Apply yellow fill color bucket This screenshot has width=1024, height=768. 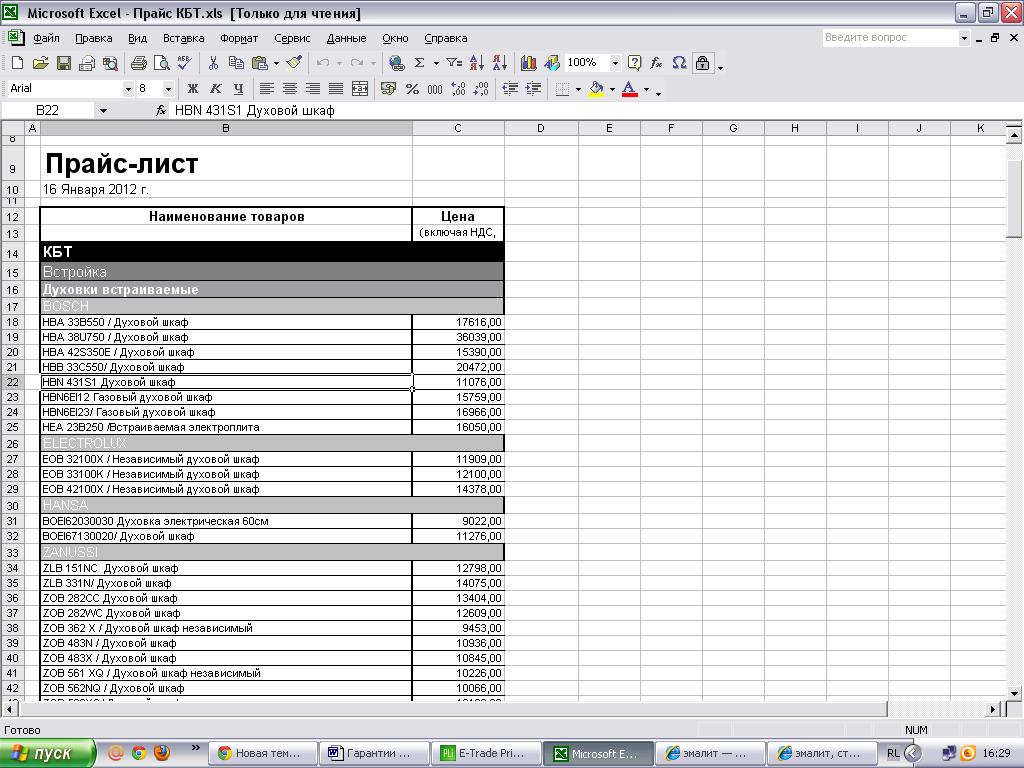[596, 88]
